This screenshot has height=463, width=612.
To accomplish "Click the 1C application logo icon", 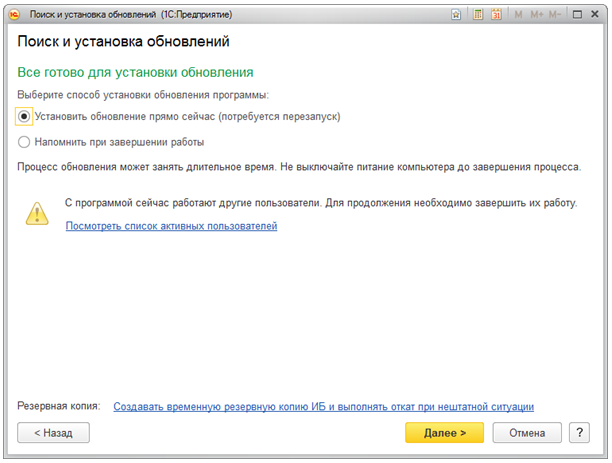I will click(x=15, y=15).
